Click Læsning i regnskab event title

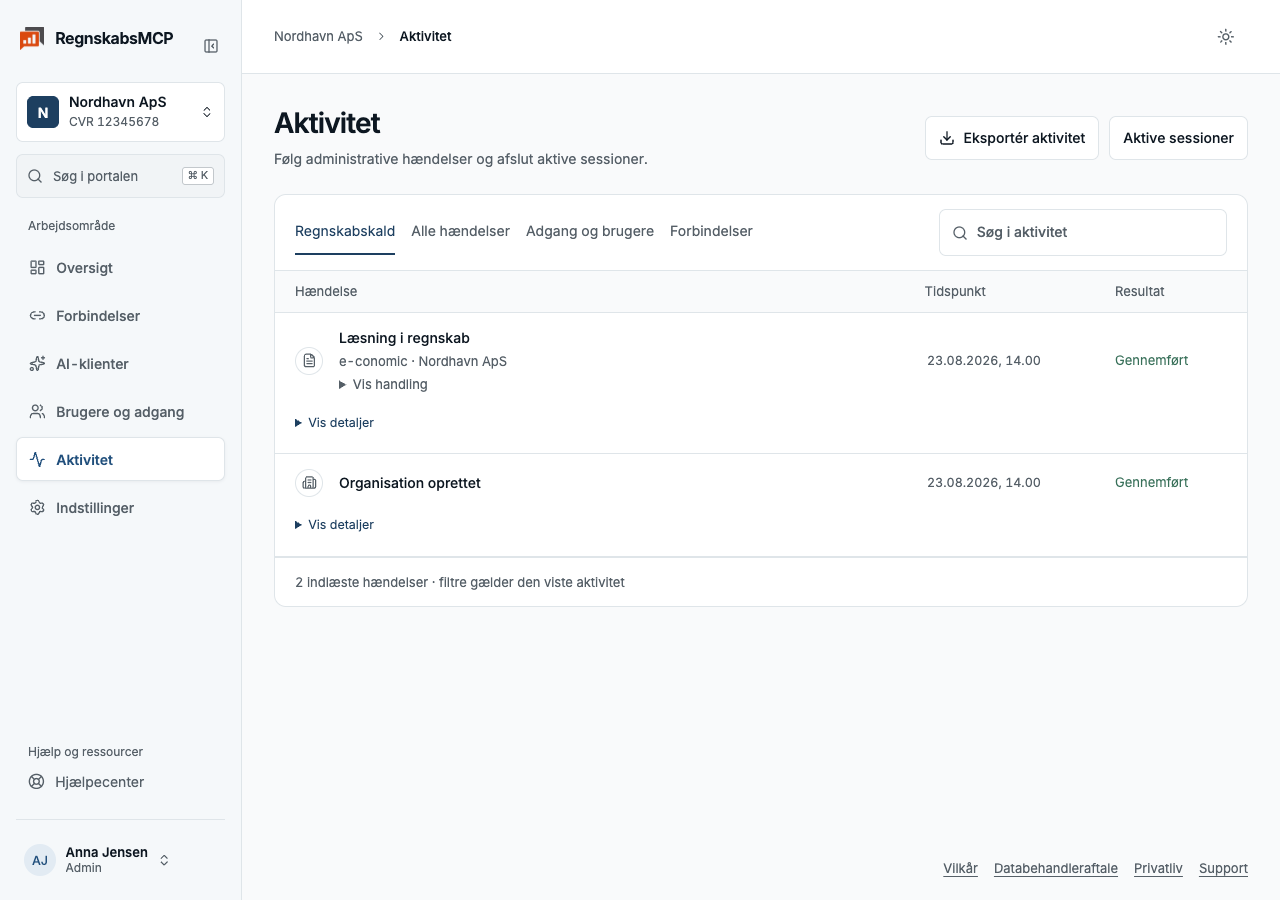(404, 338)
